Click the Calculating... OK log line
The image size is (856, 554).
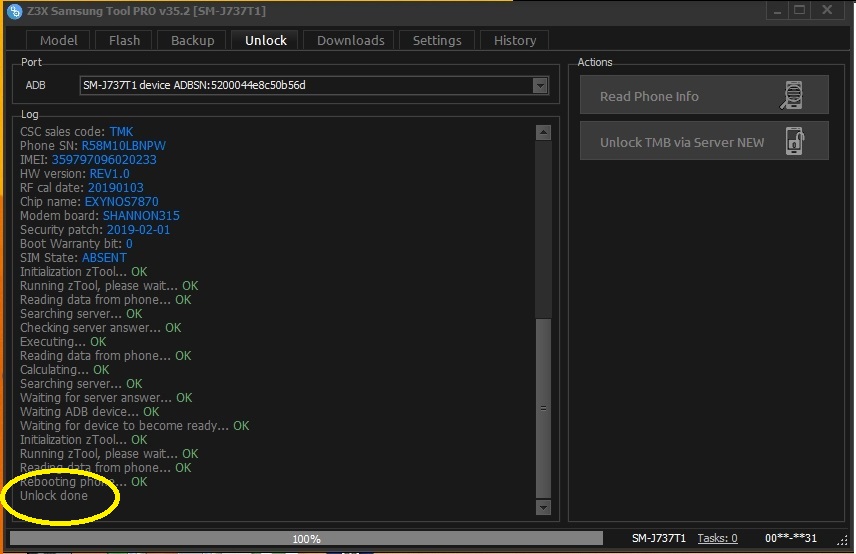click(x=64, y=370)
